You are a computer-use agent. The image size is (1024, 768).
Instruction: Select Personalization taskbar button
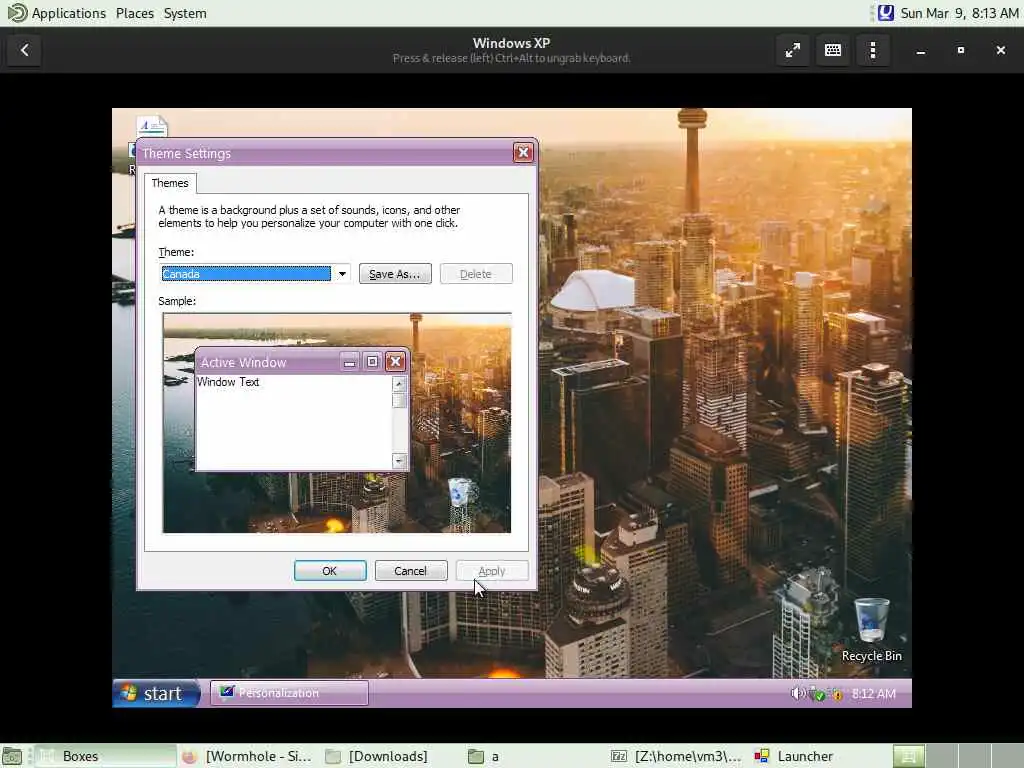[289, 693]
